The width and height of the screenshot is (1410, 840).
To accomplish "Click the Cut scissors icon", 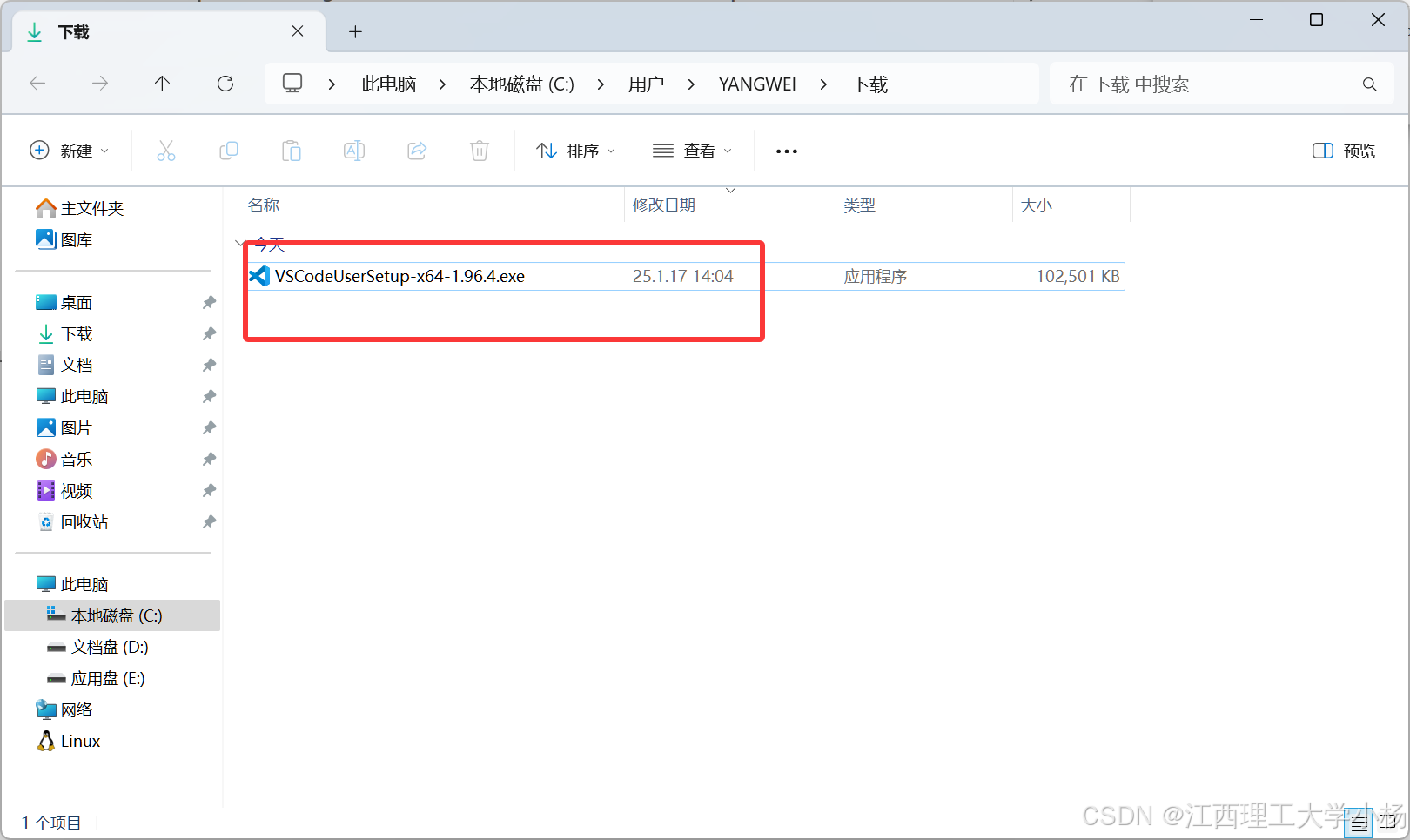I will 165,151.
